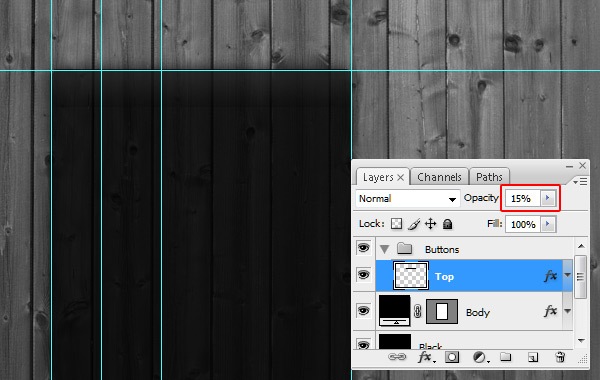Expand the Body layer effects arrow
The image size is (600, 380).
pyautogui.click(x=567, y=311)
